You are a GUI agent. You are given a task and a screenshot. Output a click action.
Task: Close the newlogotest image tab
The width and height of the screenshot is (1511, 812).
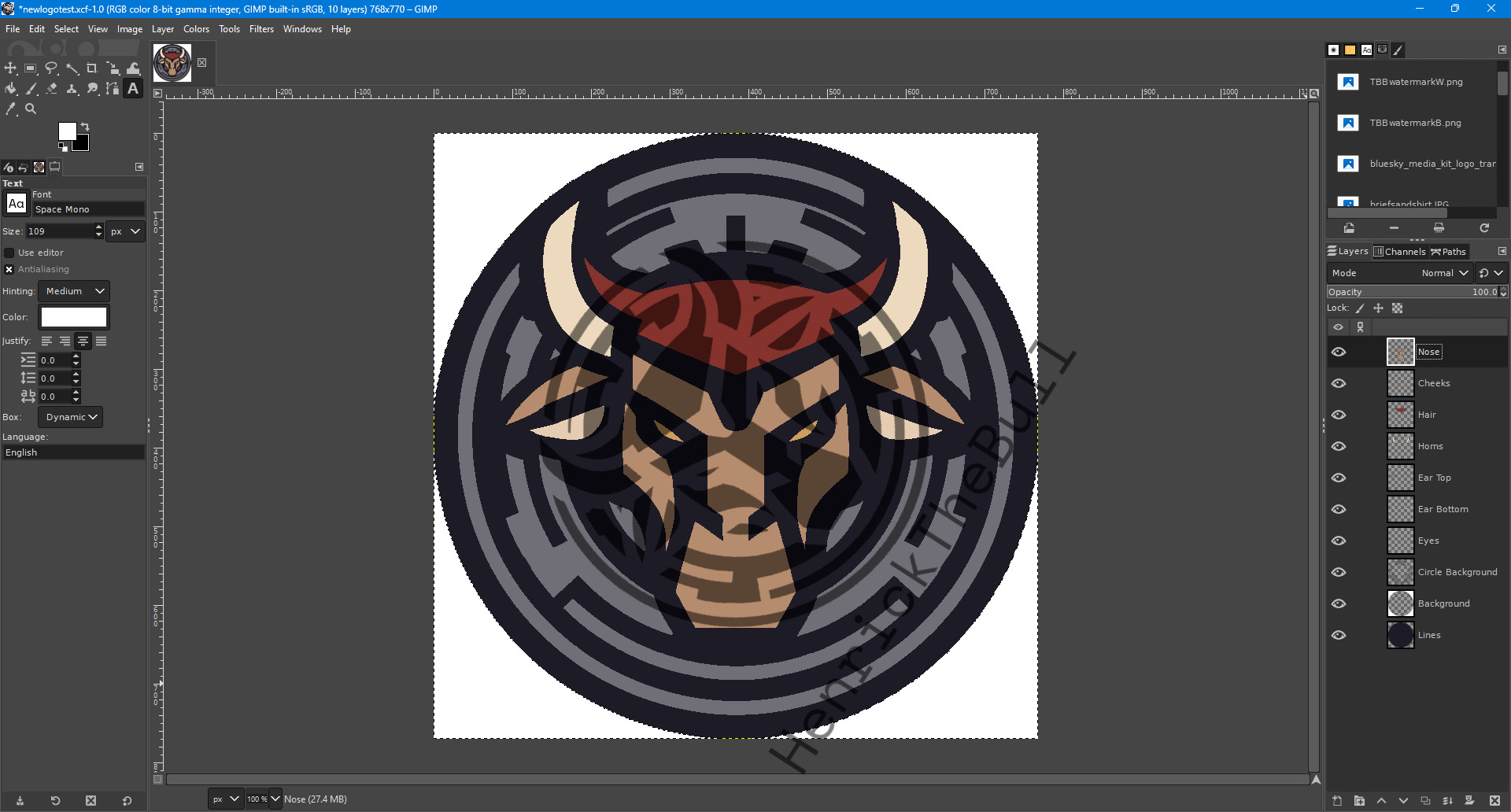tap(202, 63)
